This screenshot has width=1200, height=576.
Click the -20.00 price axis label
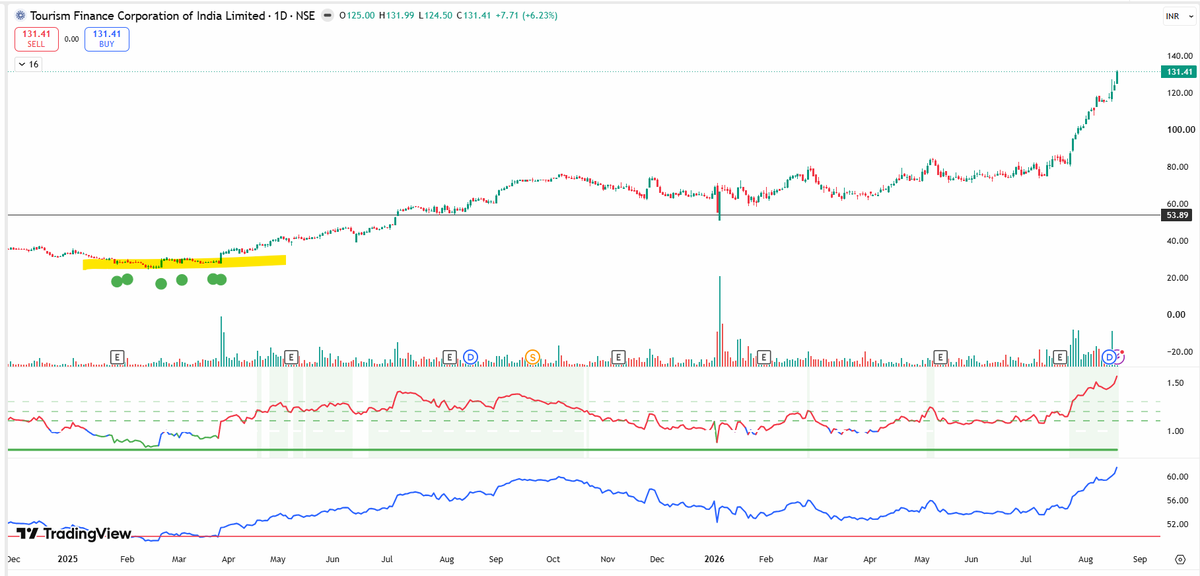pos(1178,352)
